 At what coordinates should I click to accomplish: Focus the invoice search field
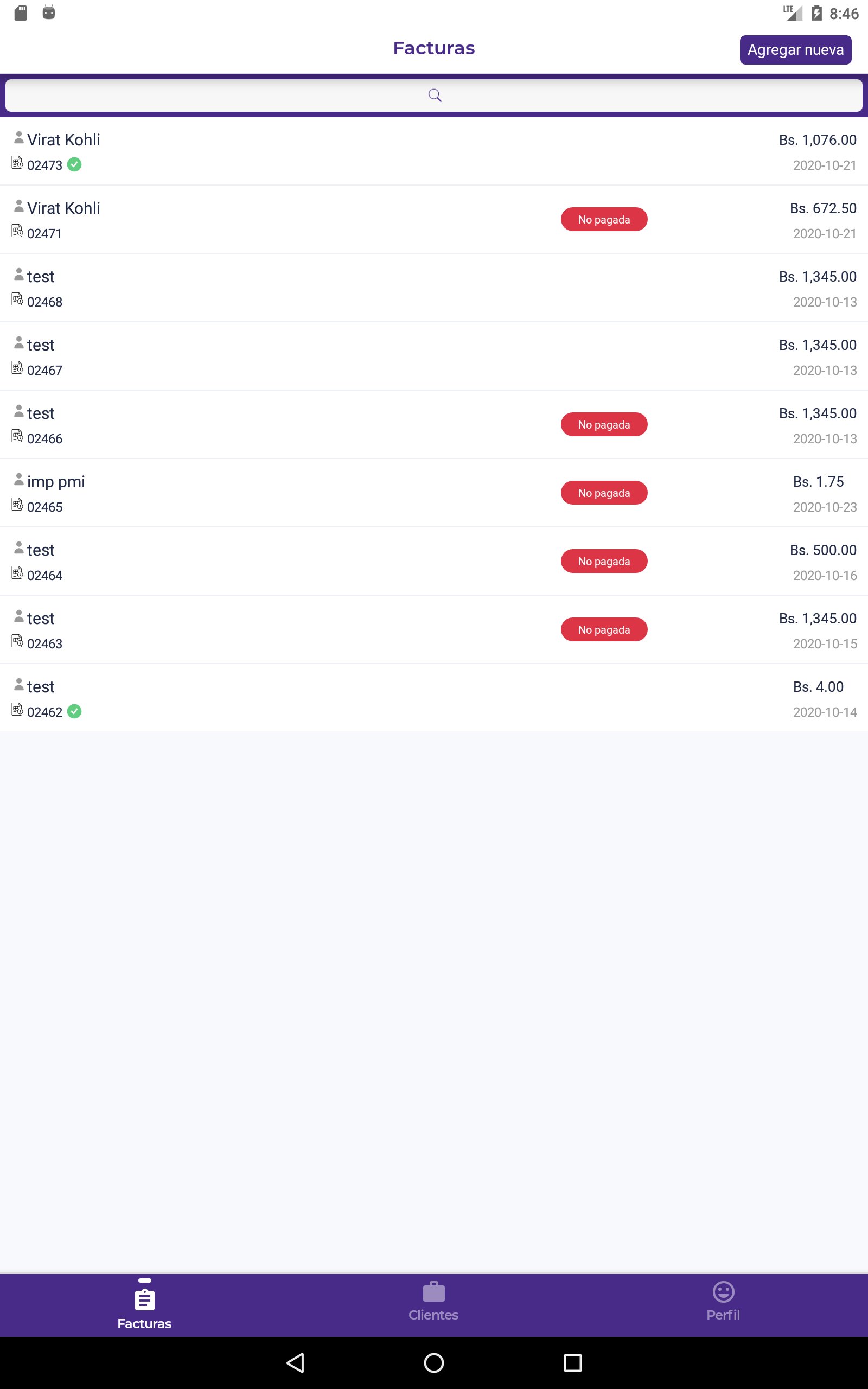point(434,95)
